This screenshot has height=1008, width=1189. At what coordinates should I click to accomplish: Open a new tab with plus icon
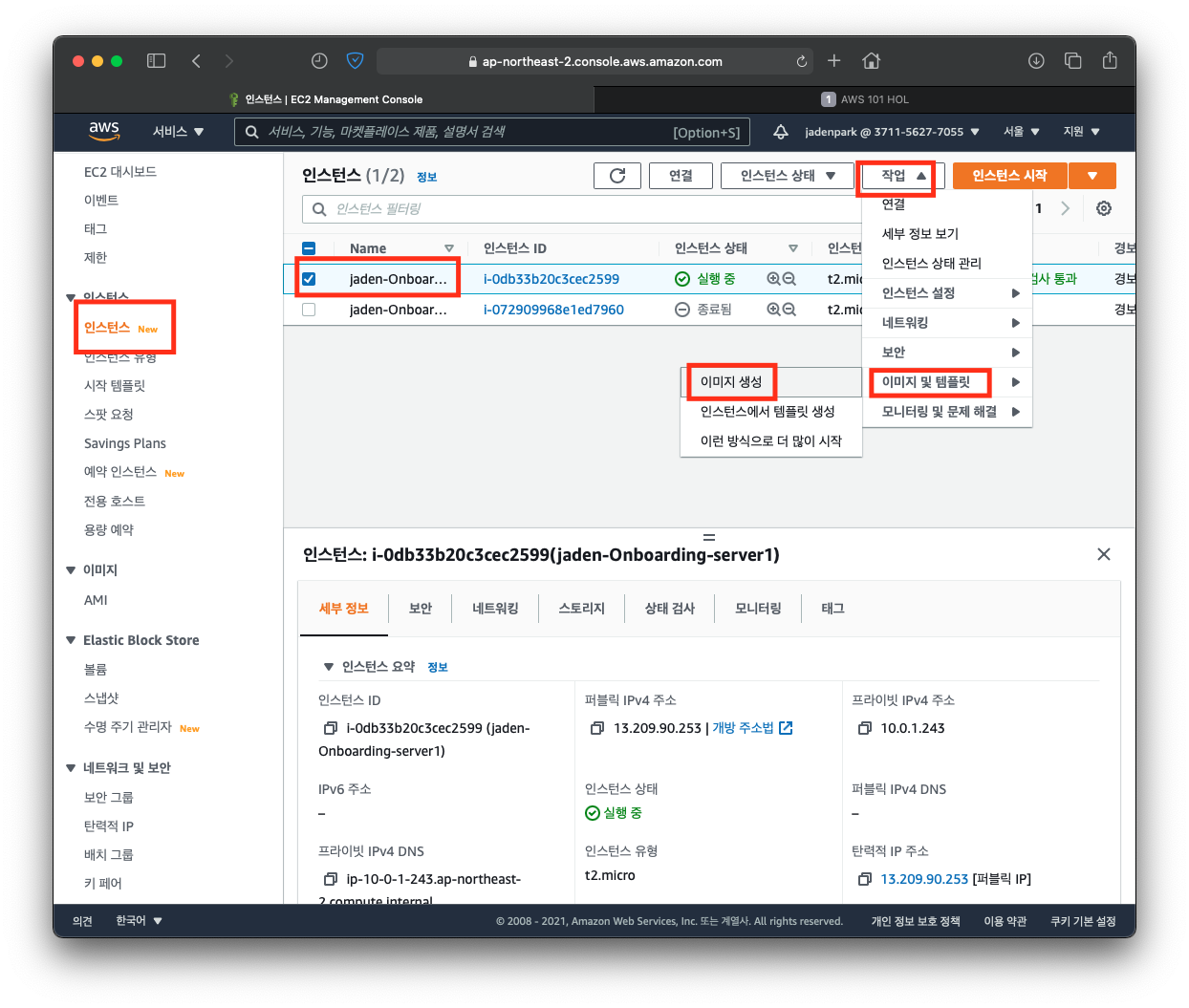pos(833,61)
